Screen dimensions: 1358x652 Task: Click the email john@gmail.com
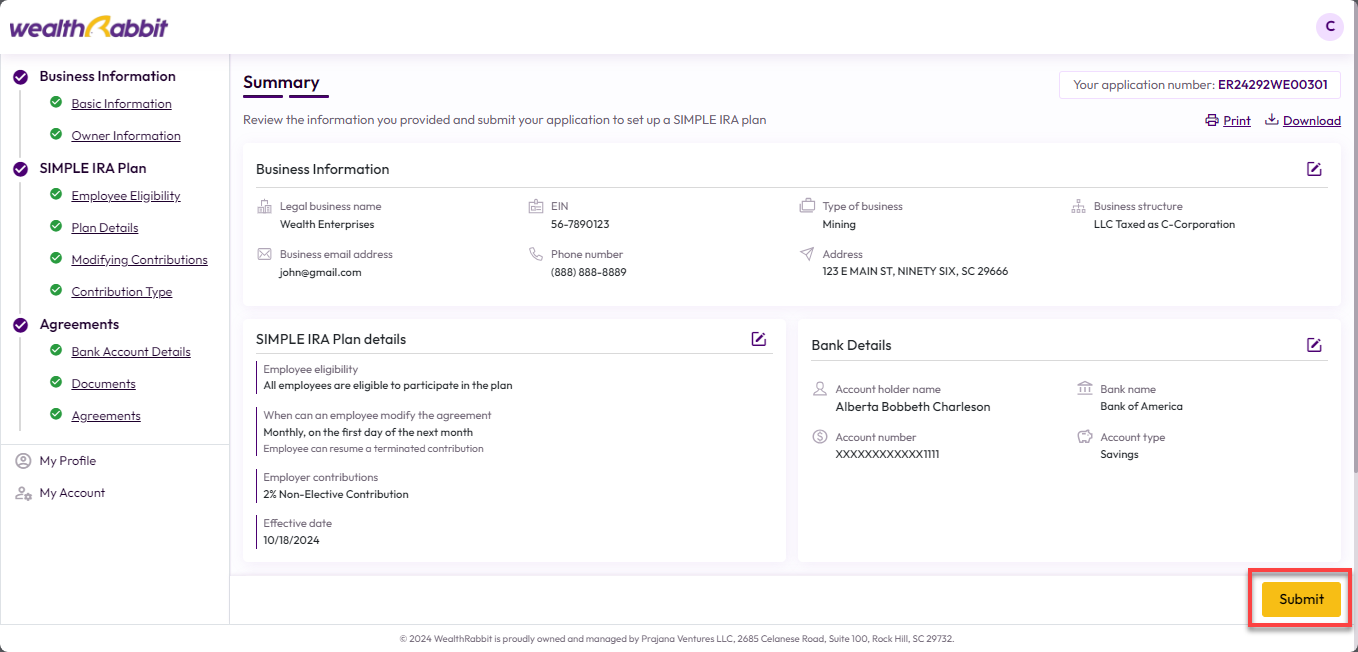tap(320, 272)
